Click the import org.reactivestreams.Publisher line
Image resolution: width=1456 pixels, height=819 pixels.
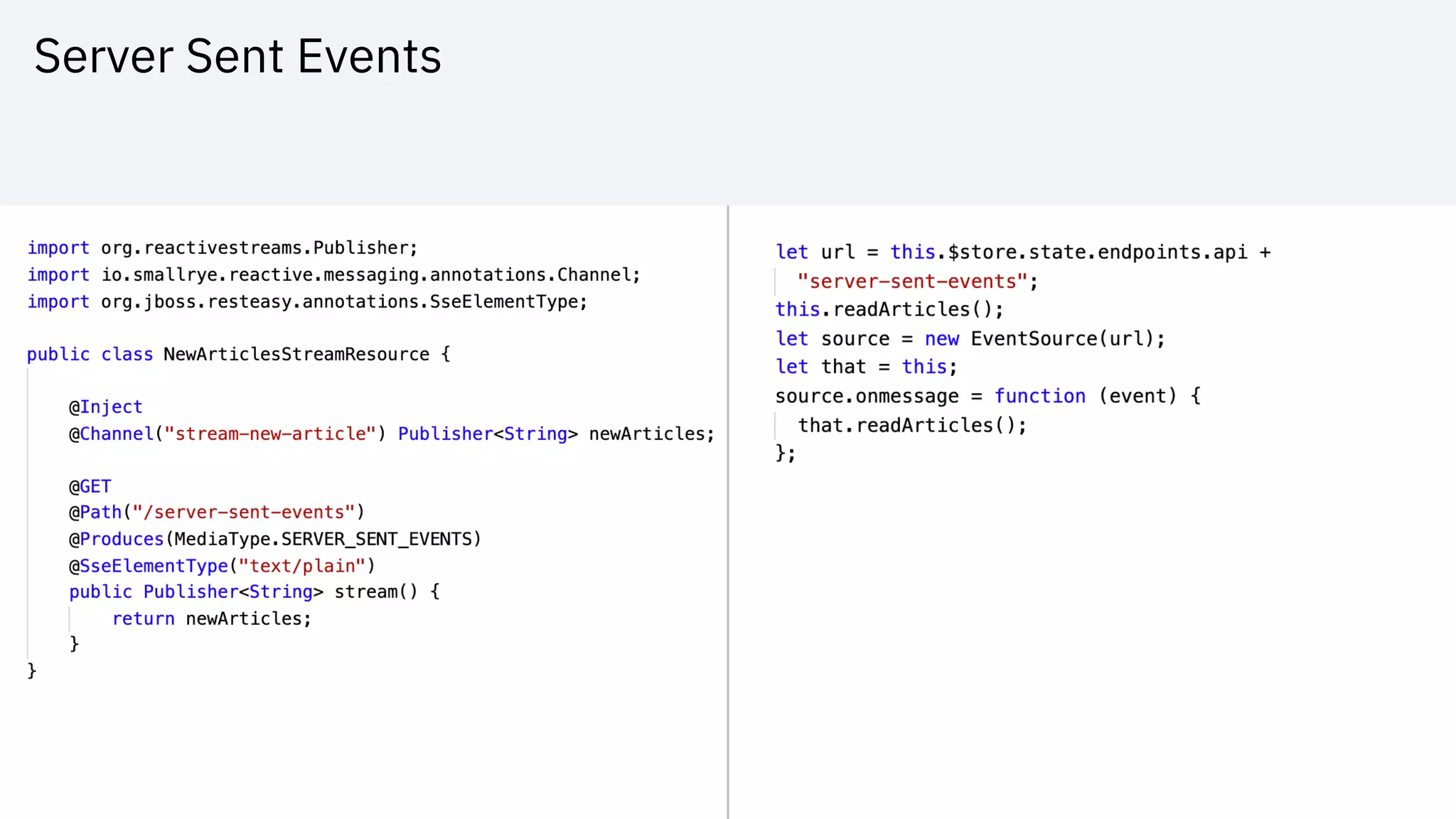click(x=223, y=248)
